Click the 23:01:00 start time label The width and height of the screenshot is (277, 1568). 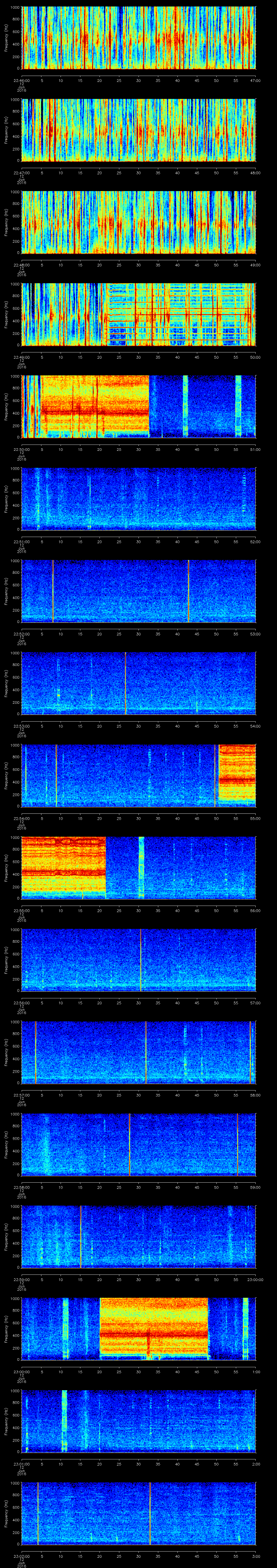21,1464
